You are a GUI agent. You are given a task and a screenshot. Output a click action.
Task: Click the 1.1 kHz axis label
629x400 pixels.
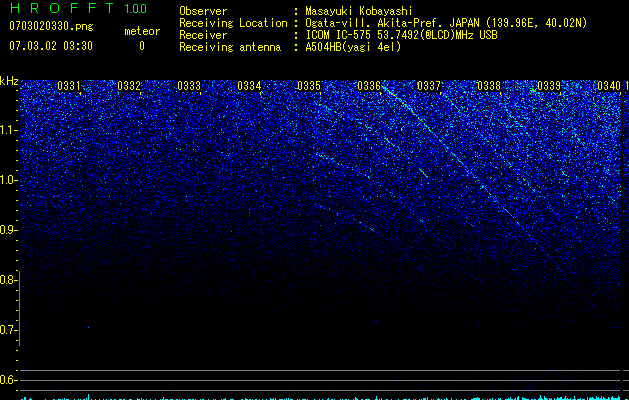(x=8, y=130)
